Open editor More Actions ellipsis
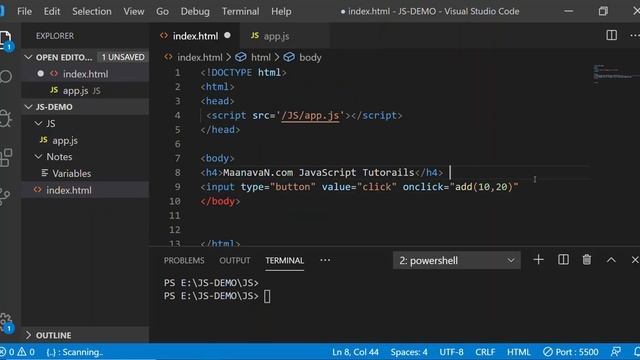This screenshot has width=640, height=360. point(635,36)
